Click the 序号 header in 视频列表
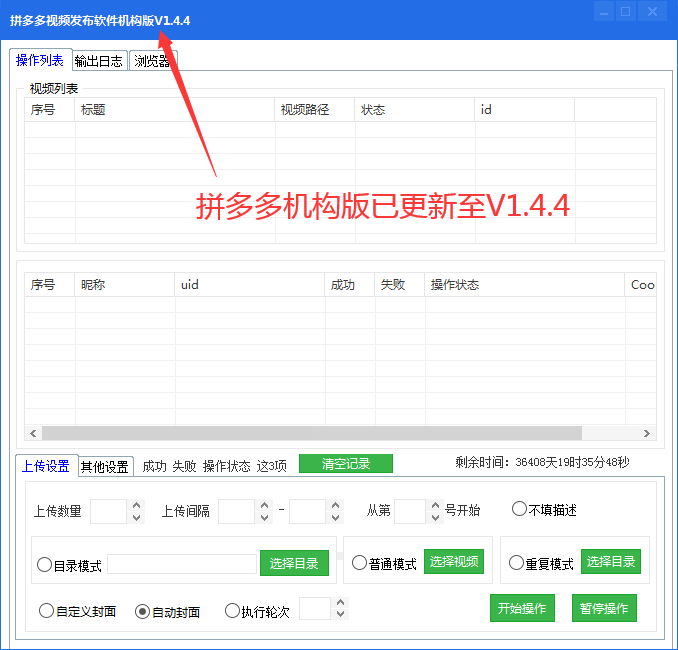The image size is (678, 650). [50, 109]
